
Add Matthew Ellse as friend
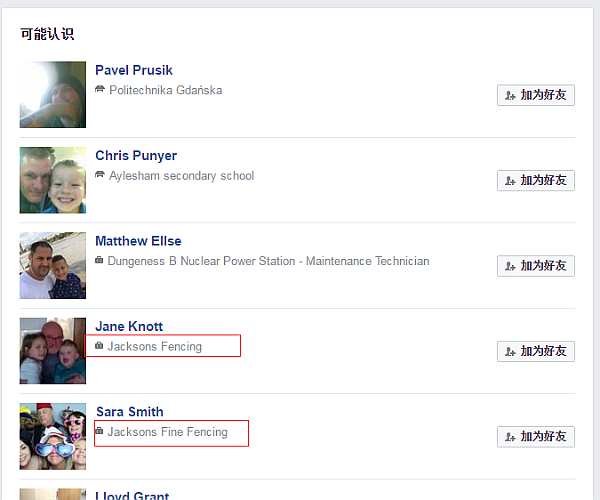pos(536,265)
